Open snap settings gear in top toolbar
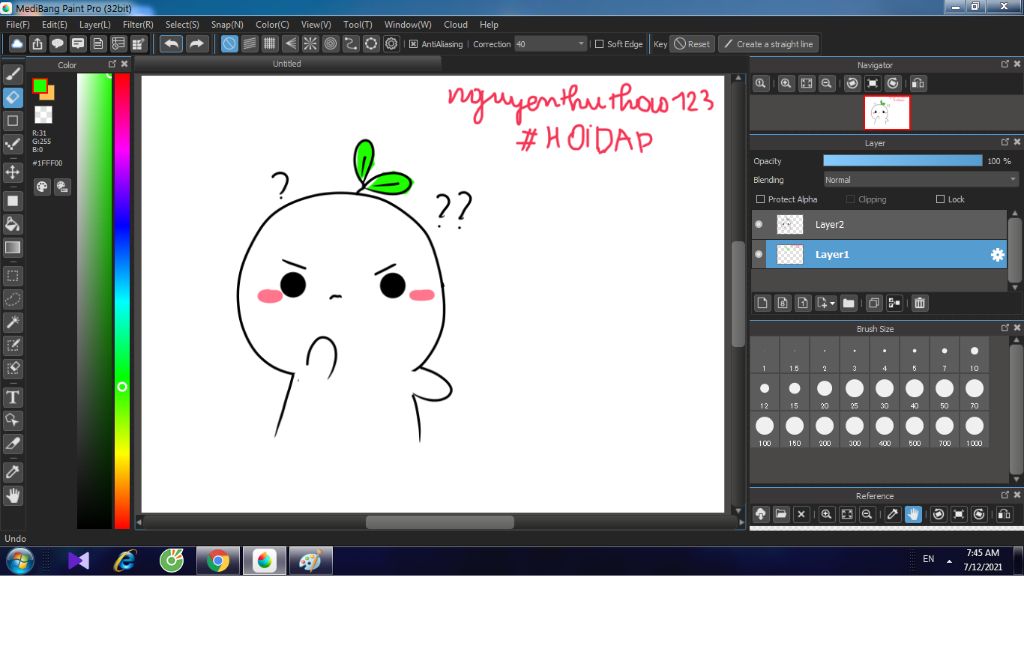The image size is (1024, 661). coord(391,44)
